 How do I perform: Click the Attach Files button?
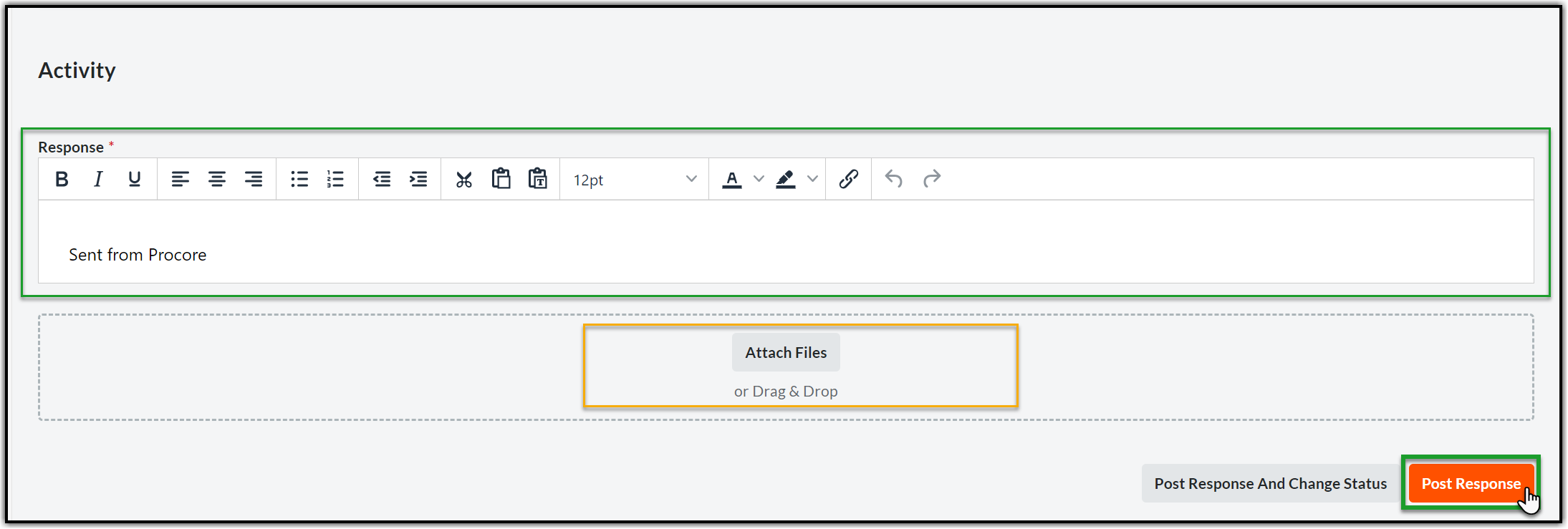[x=786, y=353]
